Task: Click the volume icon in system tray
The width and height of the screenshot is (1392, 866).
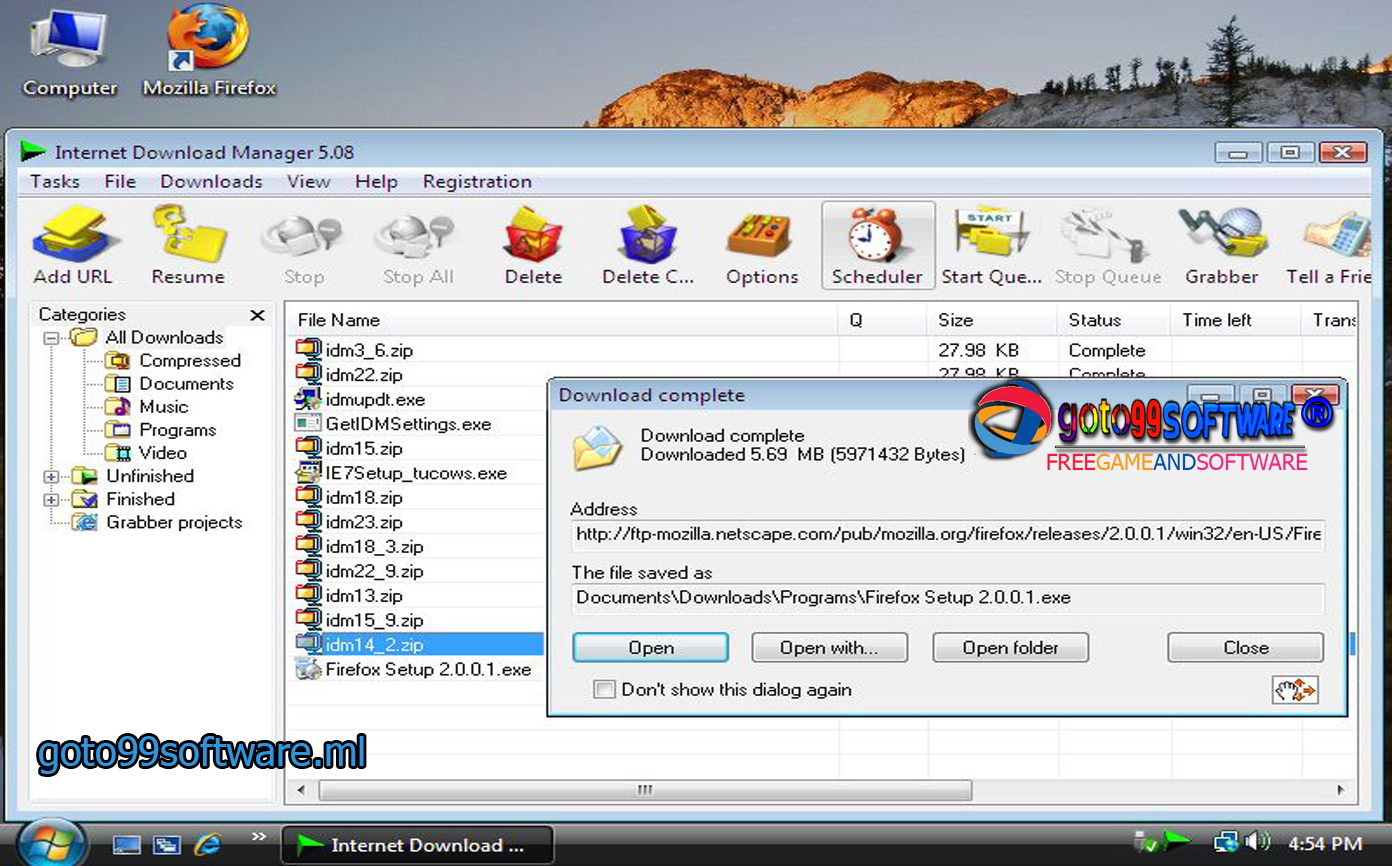Action: 1258,842
